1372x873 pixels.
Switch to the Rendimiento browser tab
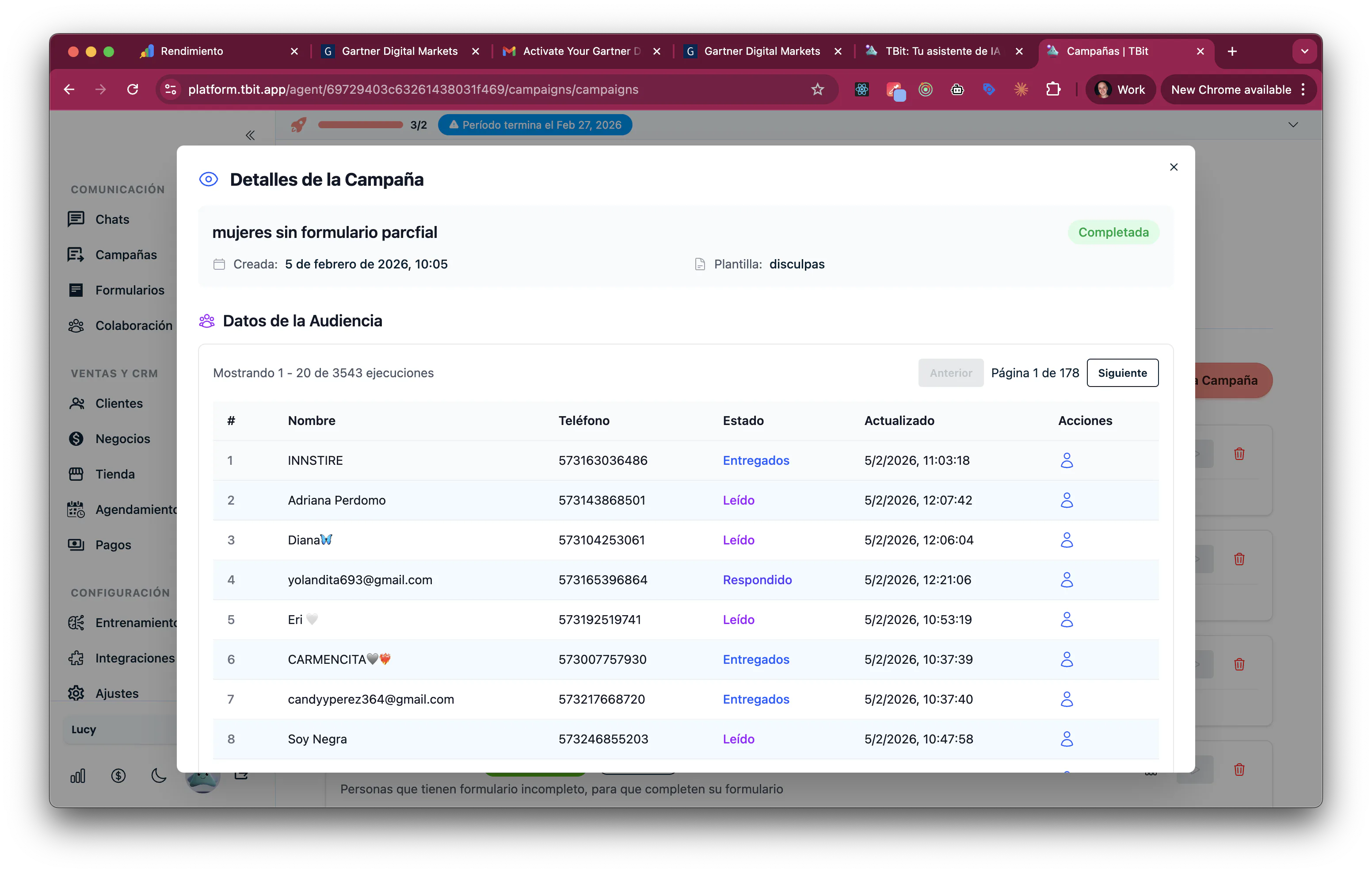point(219,51)
